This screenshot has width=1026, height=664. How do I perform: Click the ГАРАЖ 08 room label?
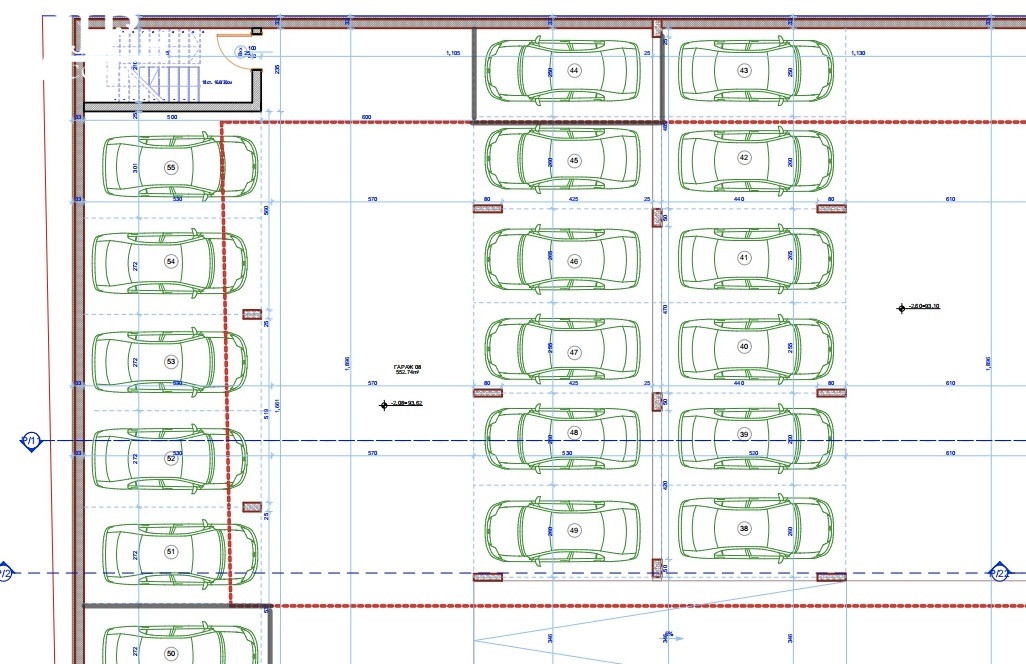pos(407,369)
